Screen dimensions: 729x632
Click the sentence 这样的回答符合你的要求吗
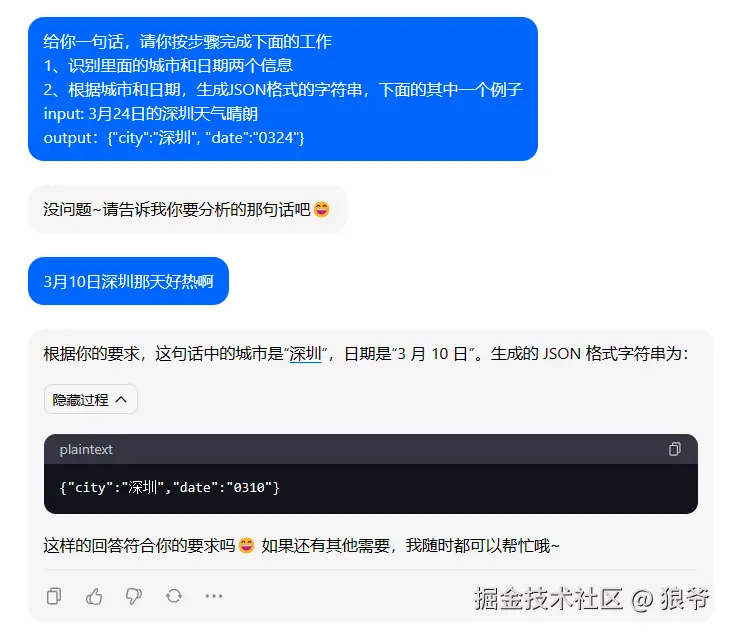(x=139, y=545)
